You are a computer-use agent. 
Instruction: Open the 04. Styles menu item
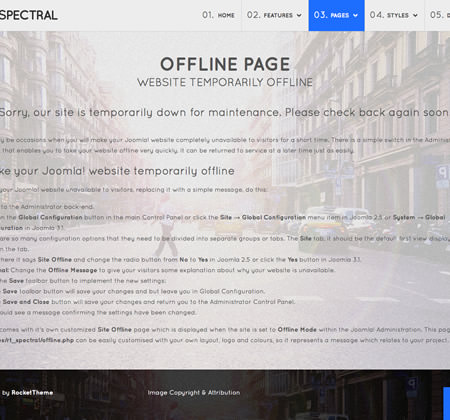pos(394,15)
